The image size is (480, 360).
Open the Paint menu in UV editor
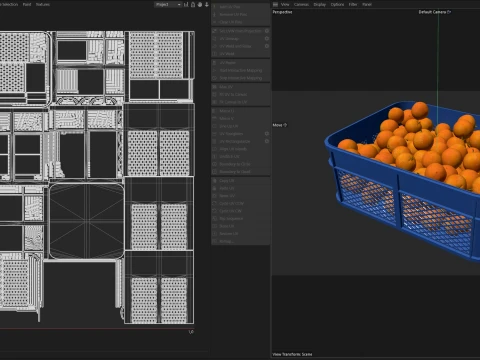pyautogui.click(x=27, y=4)
